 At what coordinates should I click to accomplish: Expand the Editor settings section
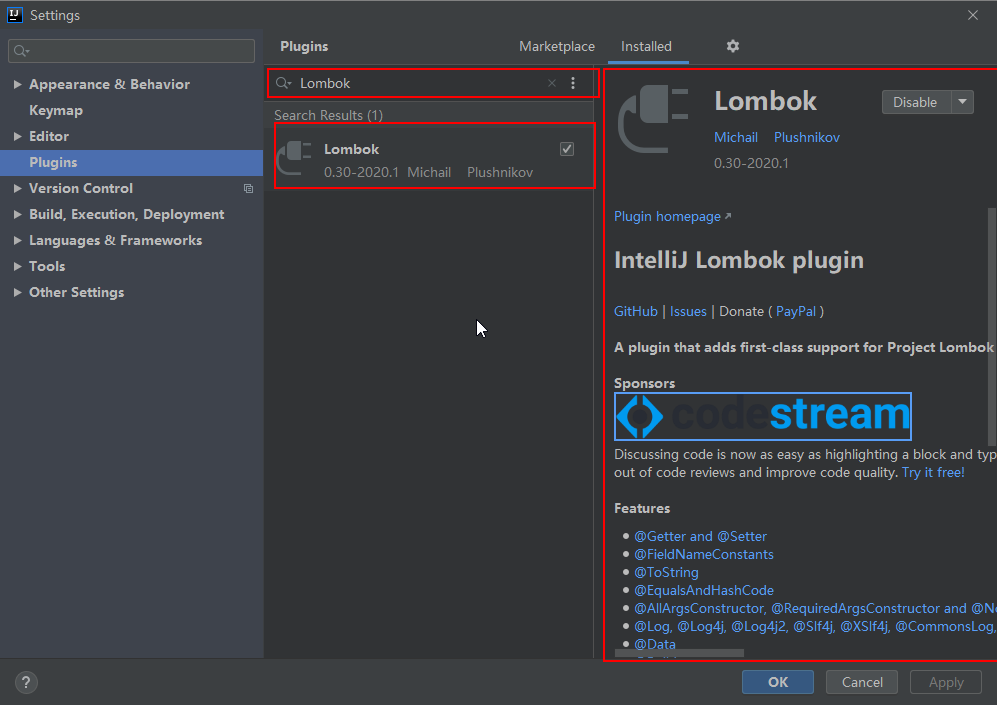pos(18,137)
